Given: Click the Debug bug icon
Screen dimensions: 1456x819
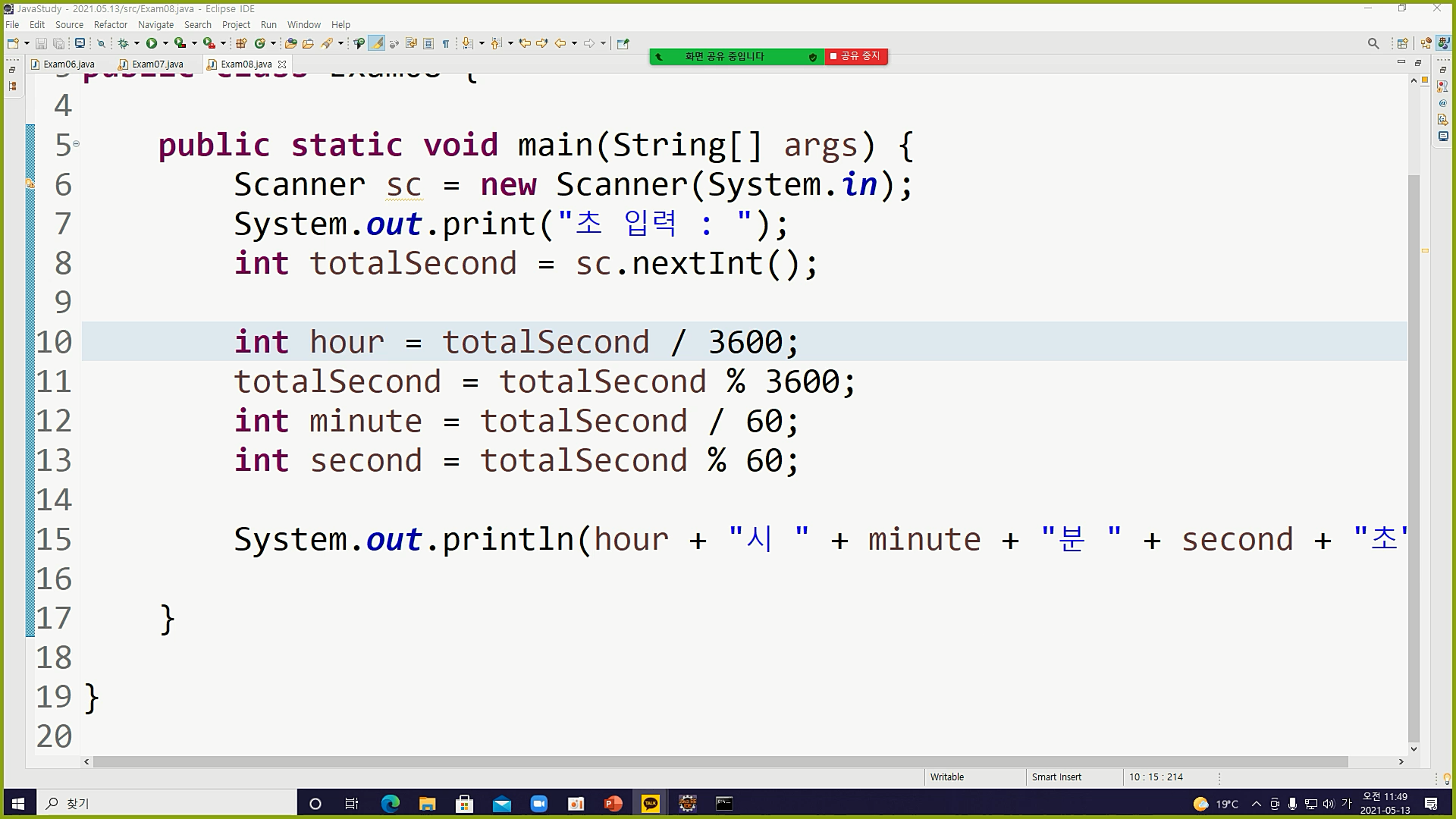Looking at the screenshot, I should [x=123, y=43].
